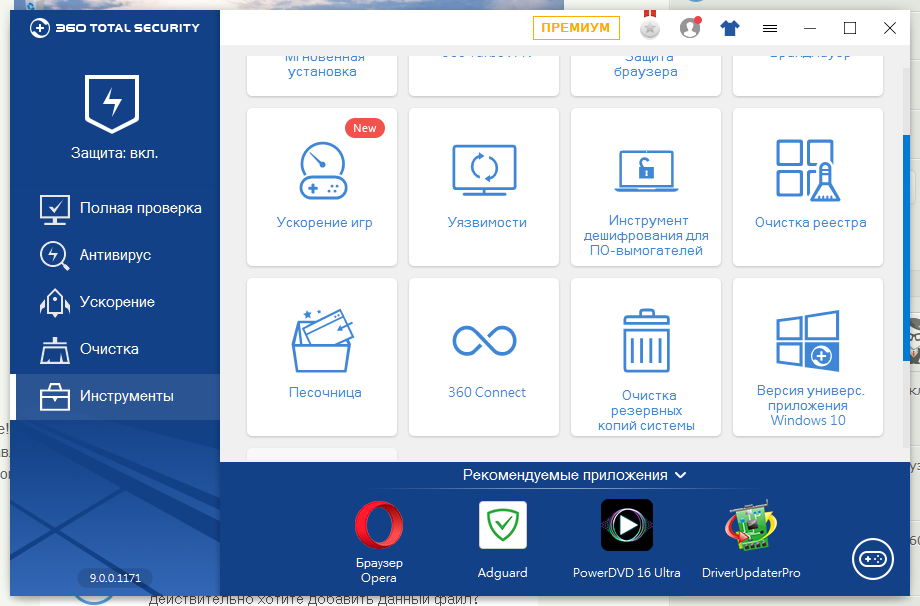Click the round game controller button
Viewport: 920px width, 606px height.
point(872,558)
